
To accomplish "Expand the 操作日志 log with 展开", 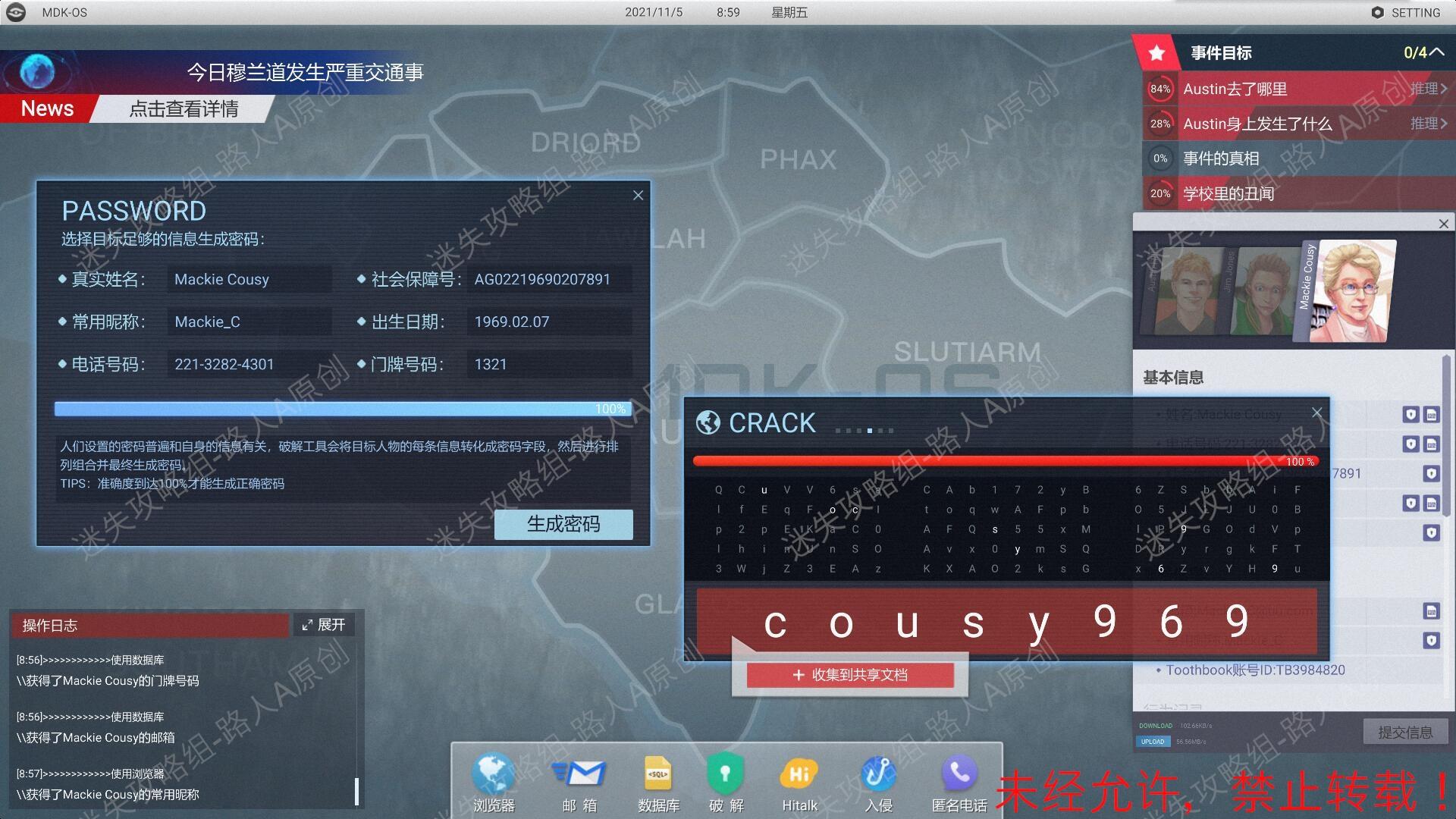I will click(x=324, y=625).
